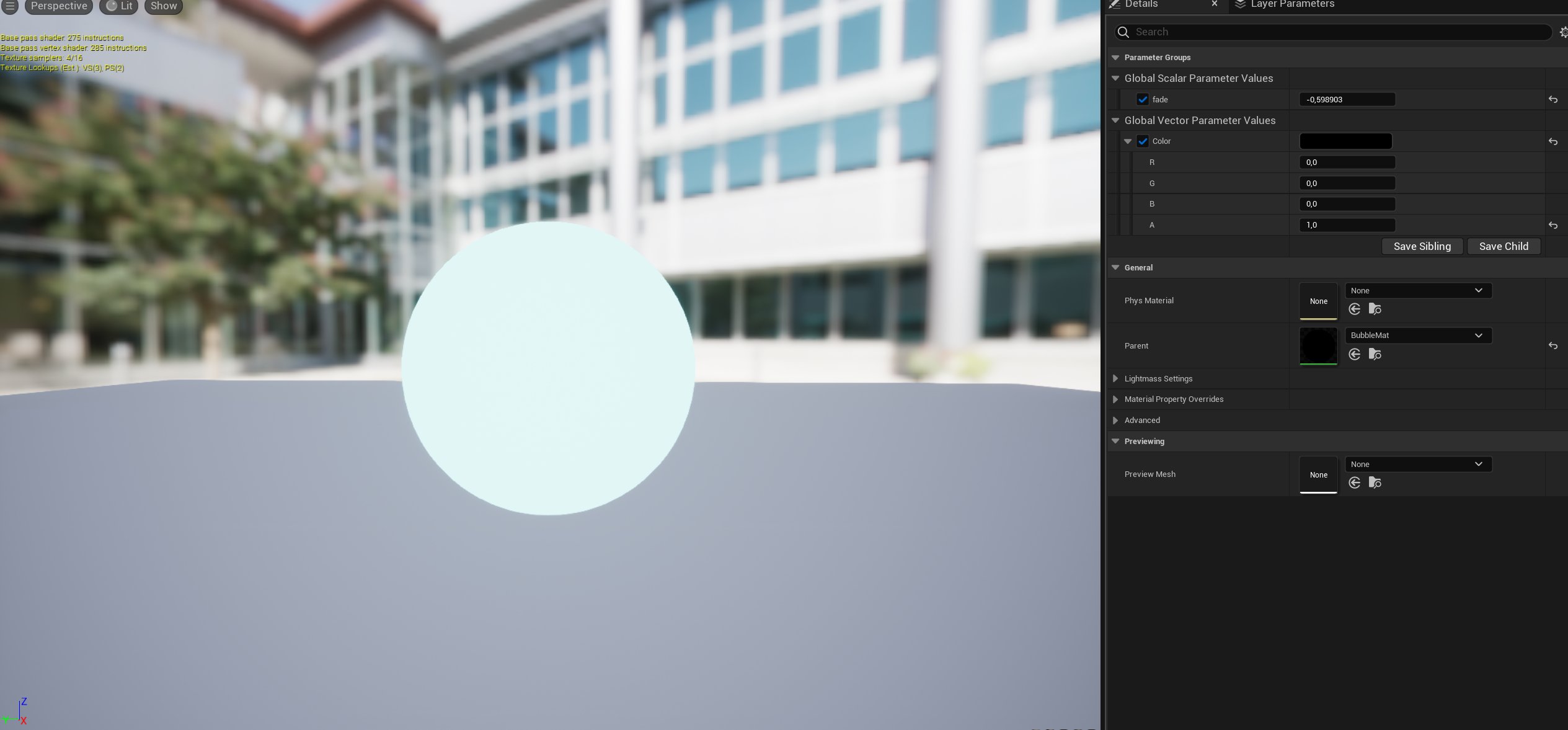Click the Save Child button
The height and width of the screenshot is (730, 1568).
1504,246
